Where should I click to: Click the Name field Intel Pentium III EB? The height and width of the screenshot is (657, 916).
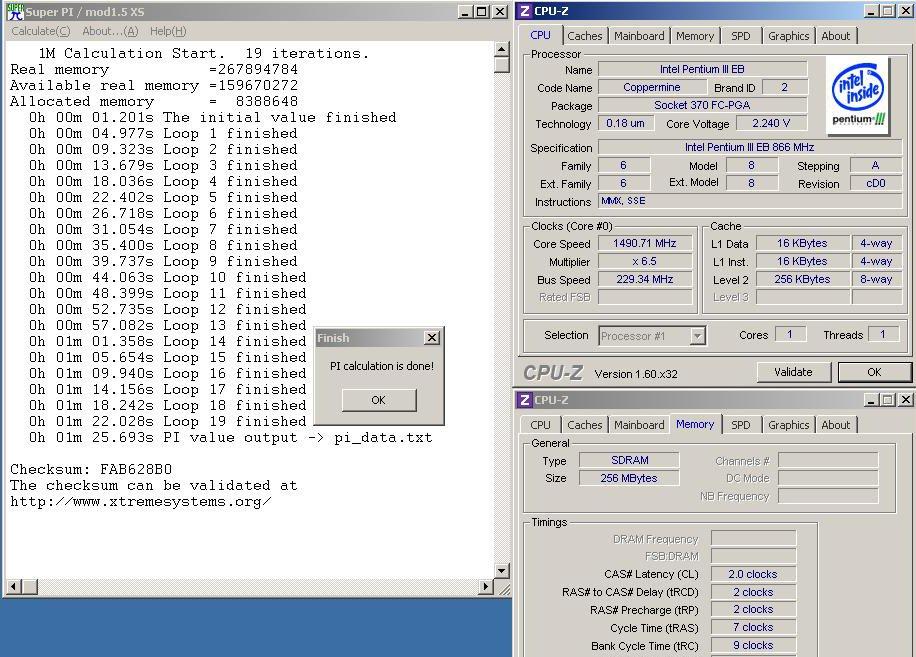click(702, 69)
